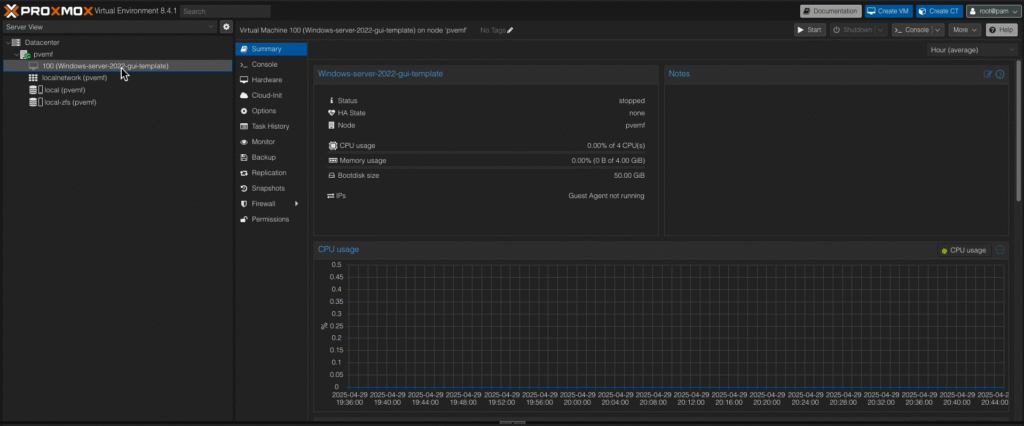
Task: Open the Shutdown dropdown arrow
Action: pyautogui.click(x=881, y=30)
